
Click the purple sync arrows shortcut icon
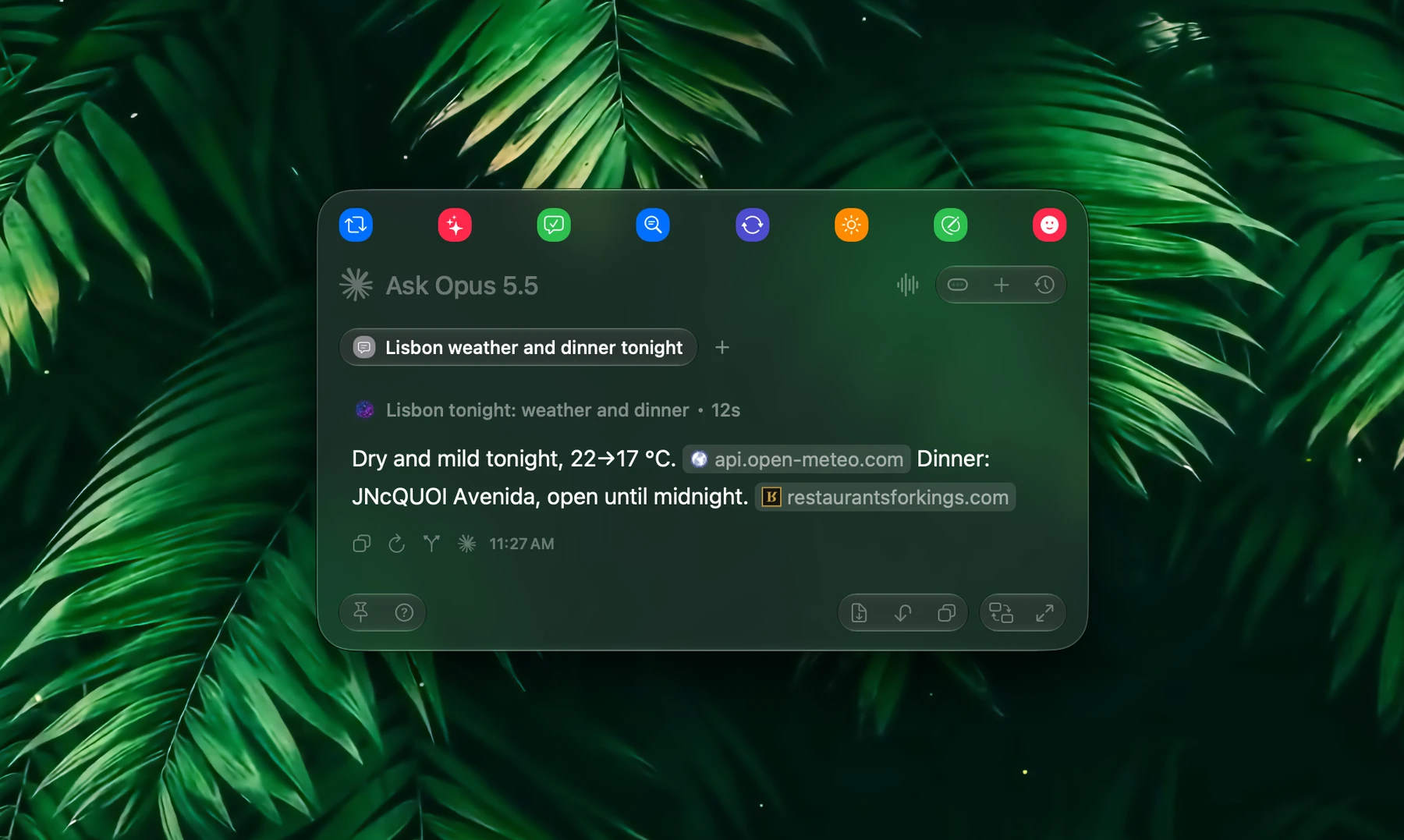pyautogui.click(x=752, y=225)
